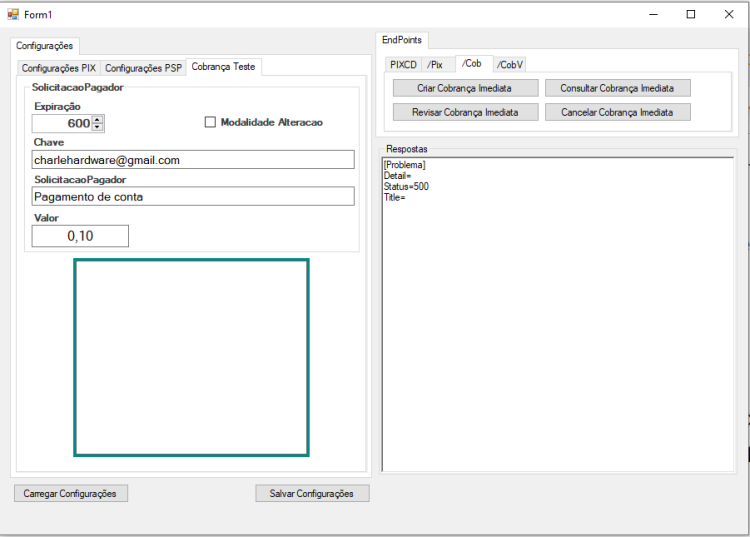Click the Pagamento de conta text field

click(x=193, y=197)
